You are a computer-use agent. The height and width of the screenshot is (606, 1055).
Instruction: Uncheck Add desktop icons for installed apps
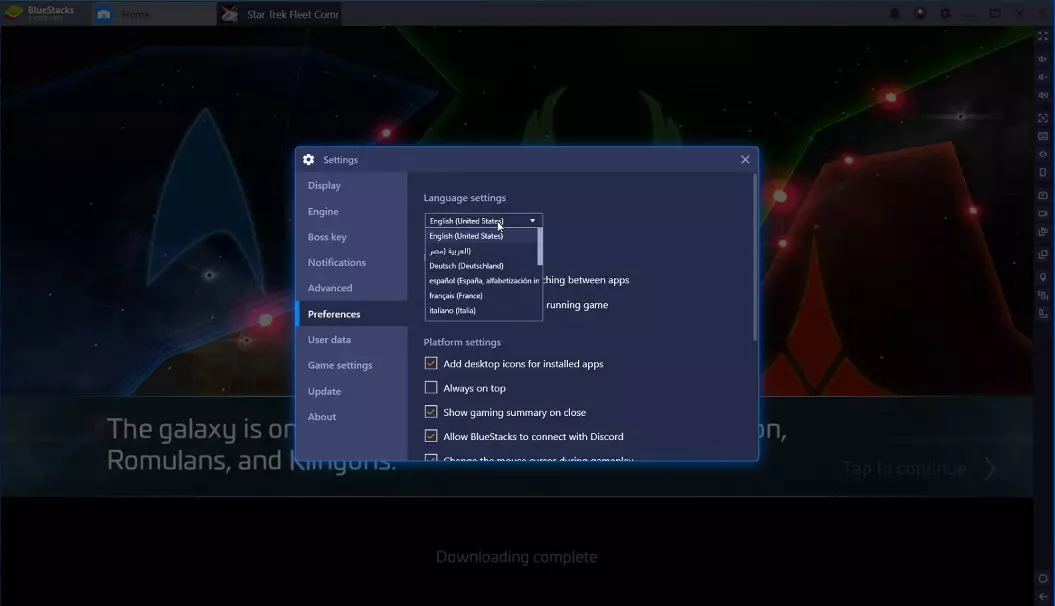pos(431,364)
